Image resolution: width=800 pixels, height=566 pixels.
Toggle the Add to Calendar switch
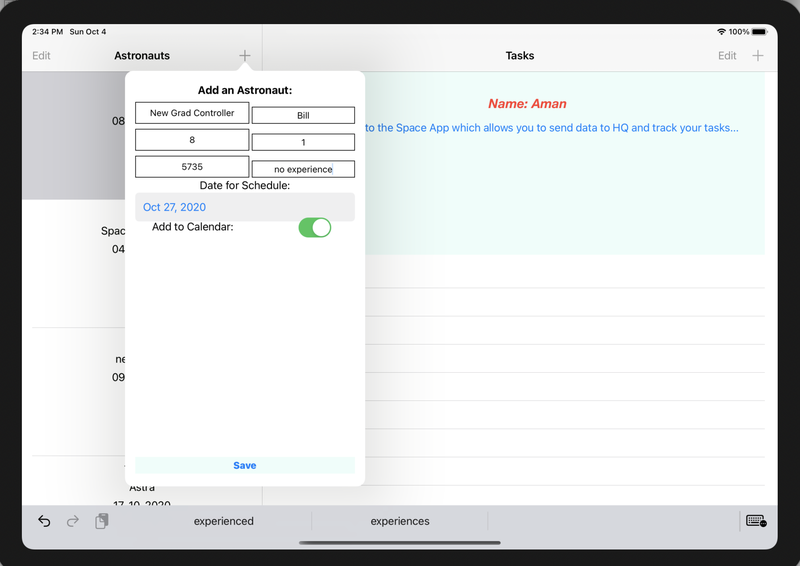315,228
